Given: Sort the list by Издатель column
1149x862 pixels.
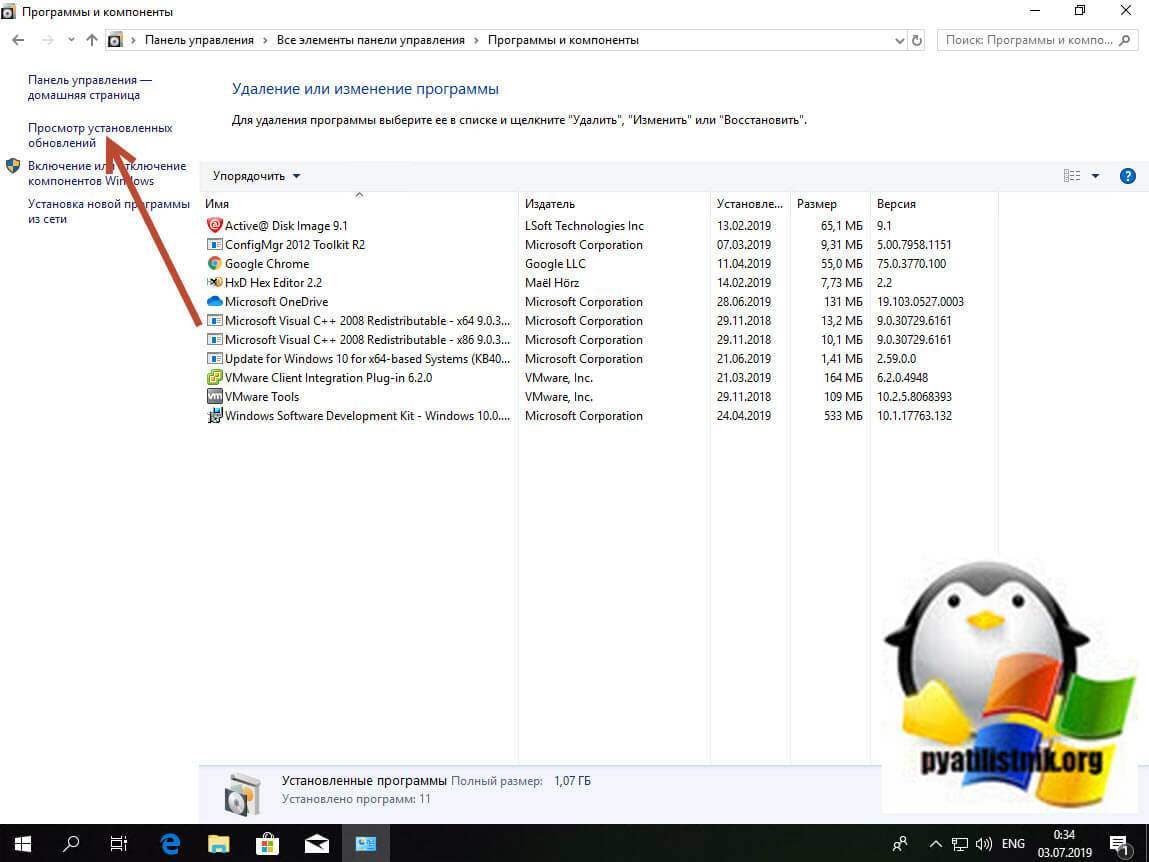Looking at the screenshot, I should pyautogui.click(x=550, y=204).
